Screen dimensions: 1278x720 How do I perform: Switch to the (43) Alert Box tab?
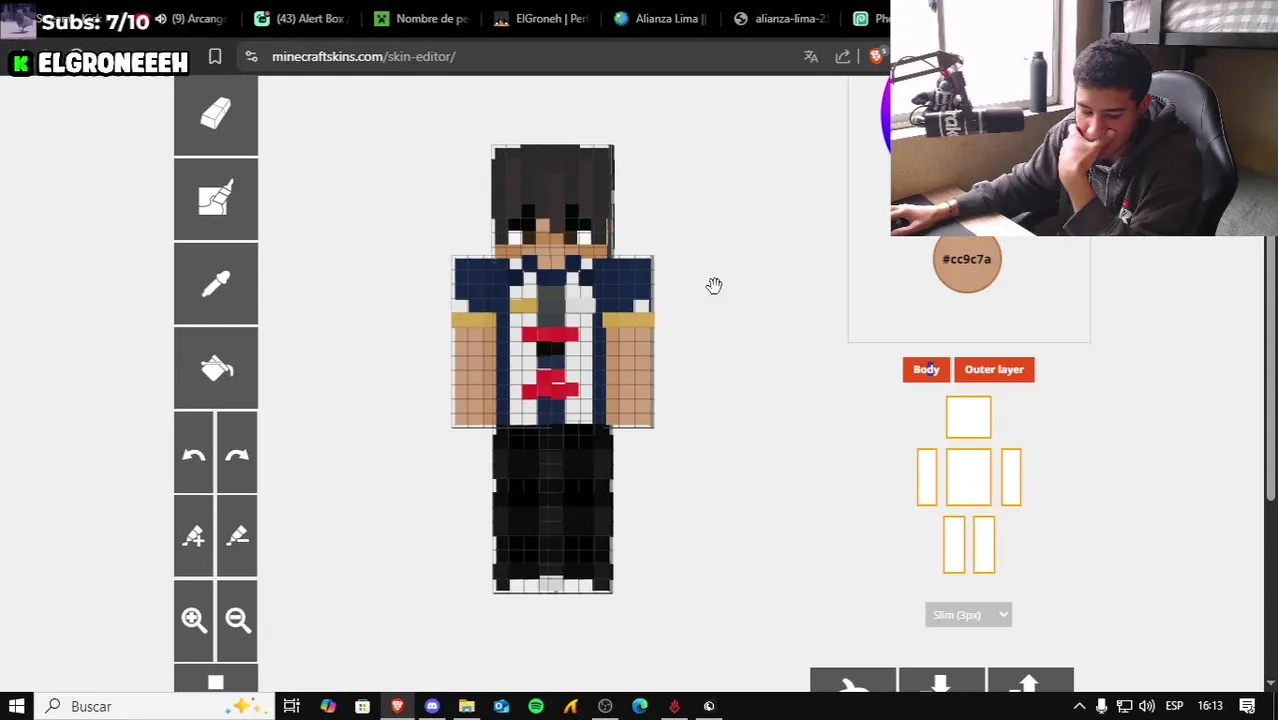coord(300,18)
